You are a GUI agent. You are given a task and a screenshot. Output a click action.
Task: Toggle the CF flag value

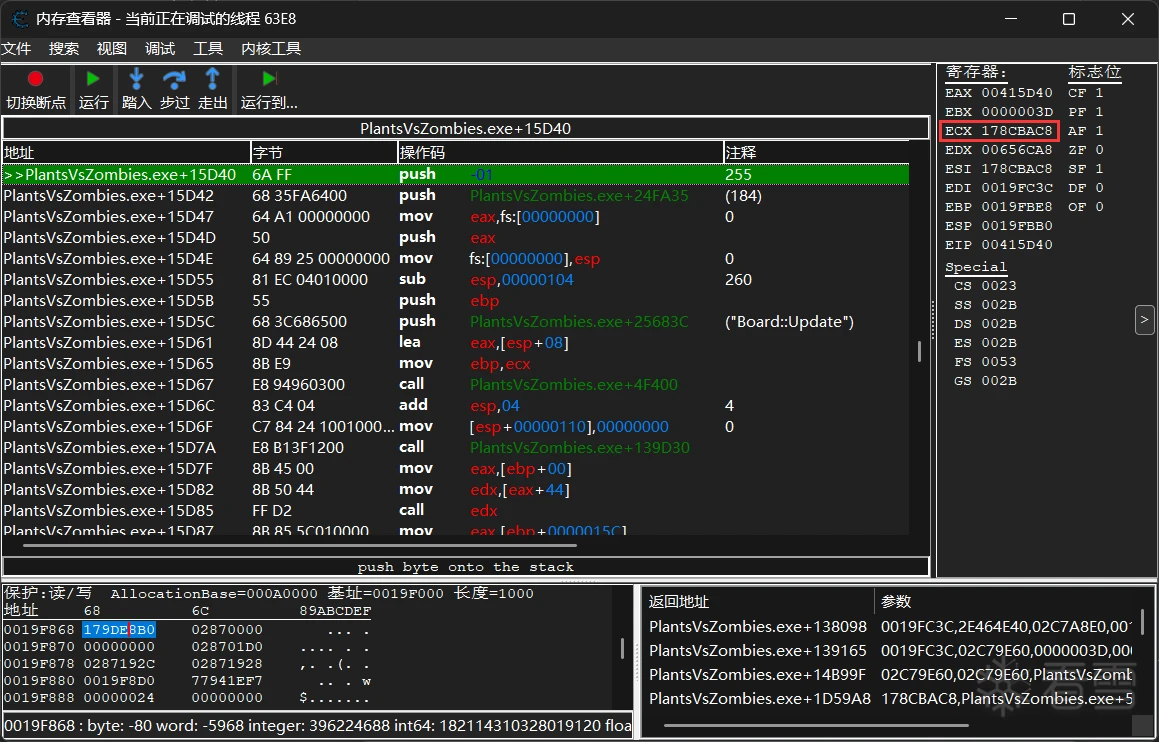pyautogui.click(x=1085, y=93)
